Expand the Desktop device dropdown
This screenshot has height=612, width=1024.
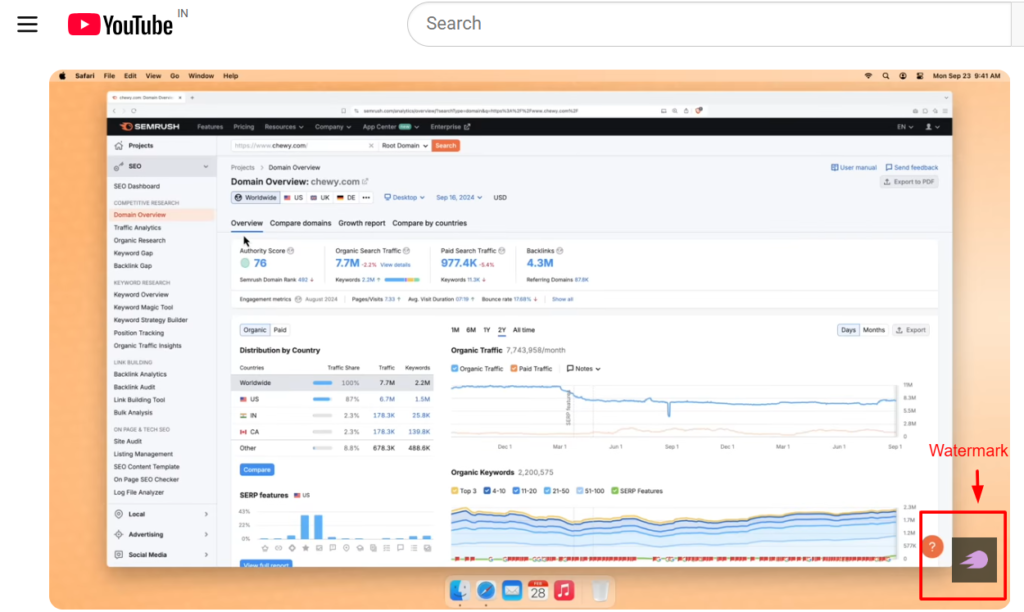click(404, 198)
